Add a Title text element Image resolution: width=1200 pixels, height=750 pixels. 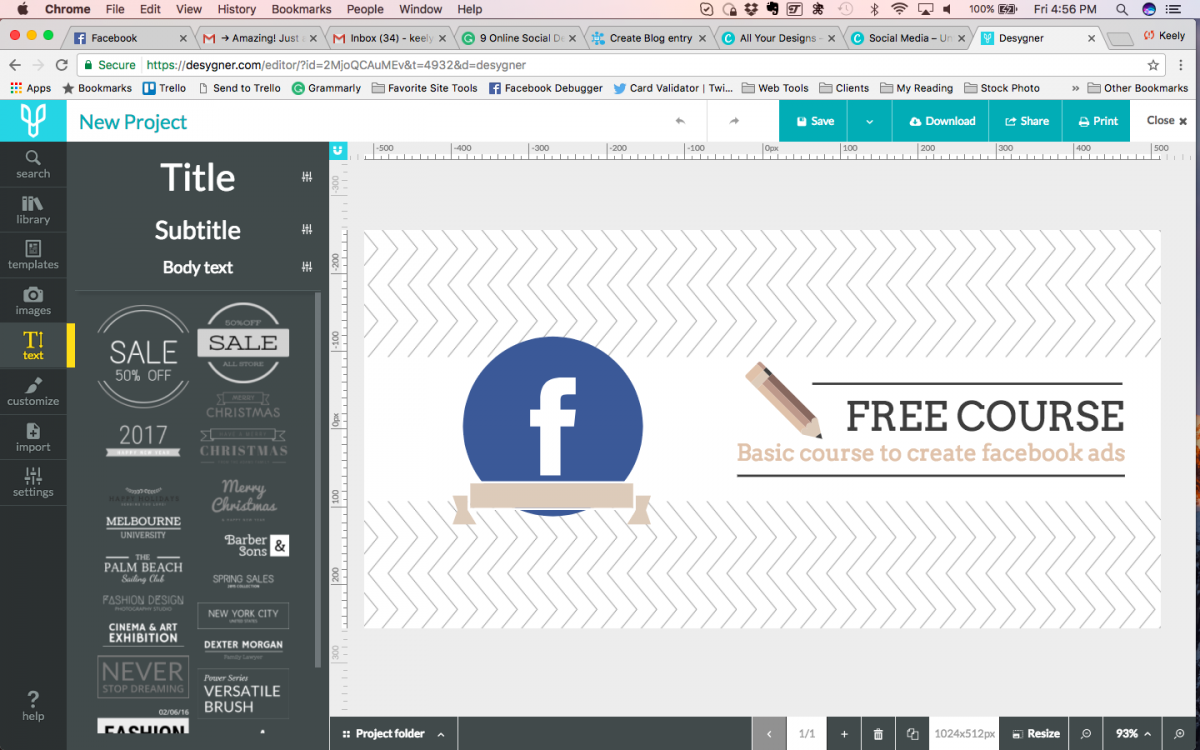[x=197, y=177]
